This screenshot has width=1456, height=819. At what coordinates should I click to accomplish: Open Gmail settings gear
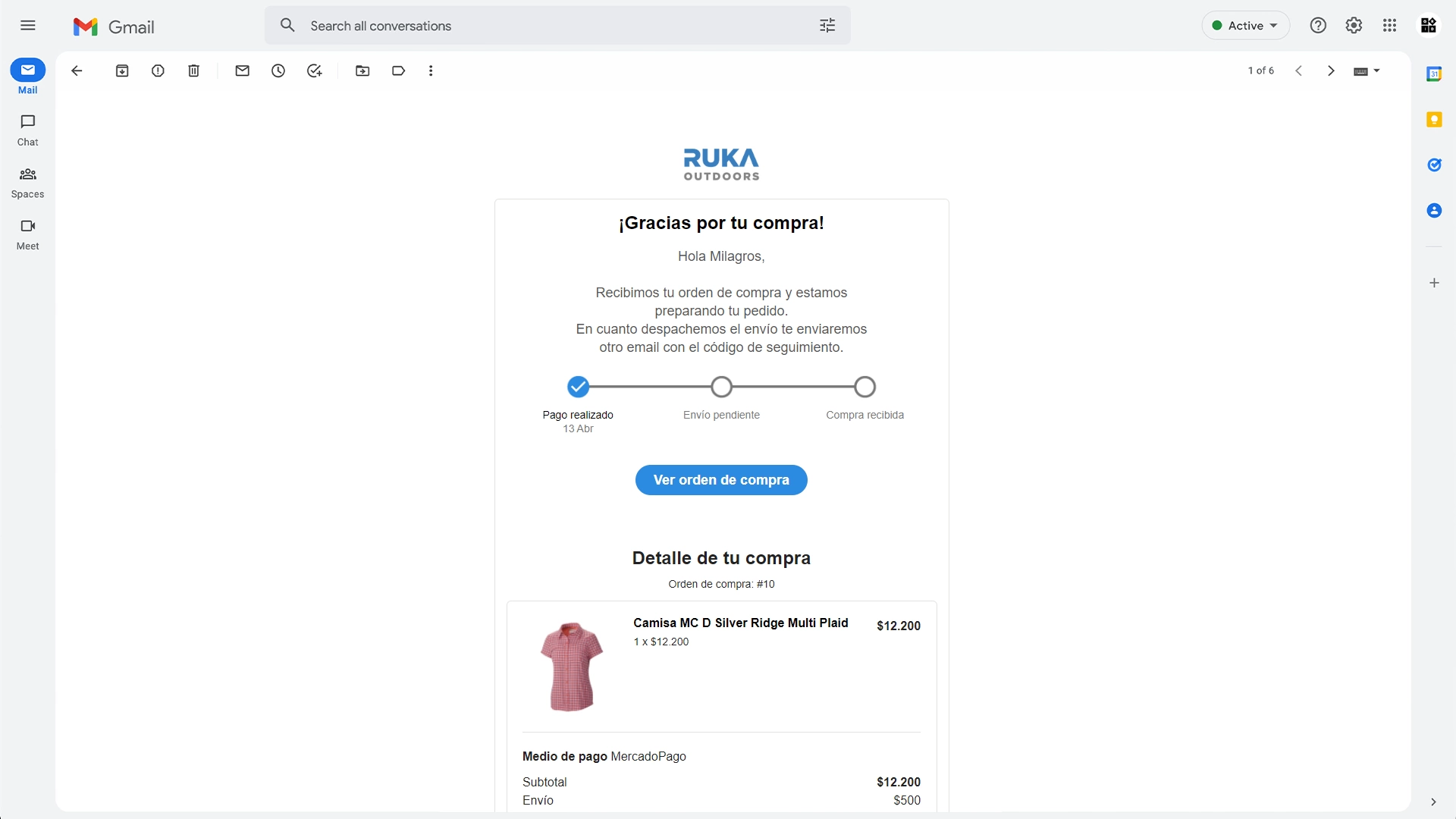[1354, 26]
